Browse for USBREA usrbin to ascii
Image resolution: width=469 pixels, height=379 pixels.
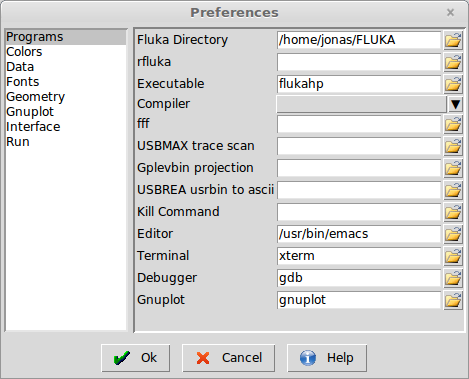pos(453,190)
